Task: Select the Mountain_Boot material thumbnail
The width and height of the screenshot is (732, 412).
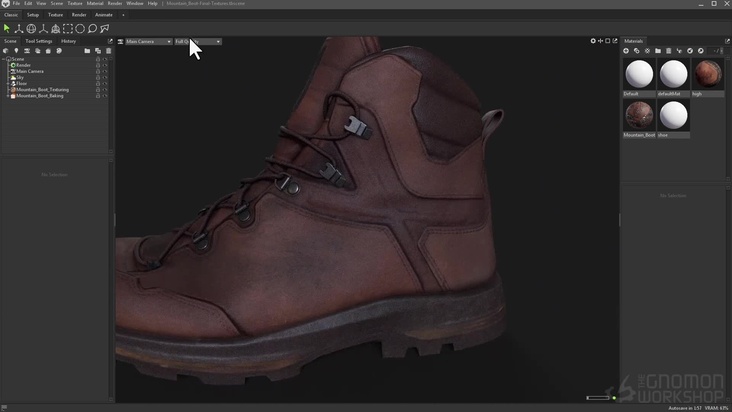Action: click(x=639, y=115)
